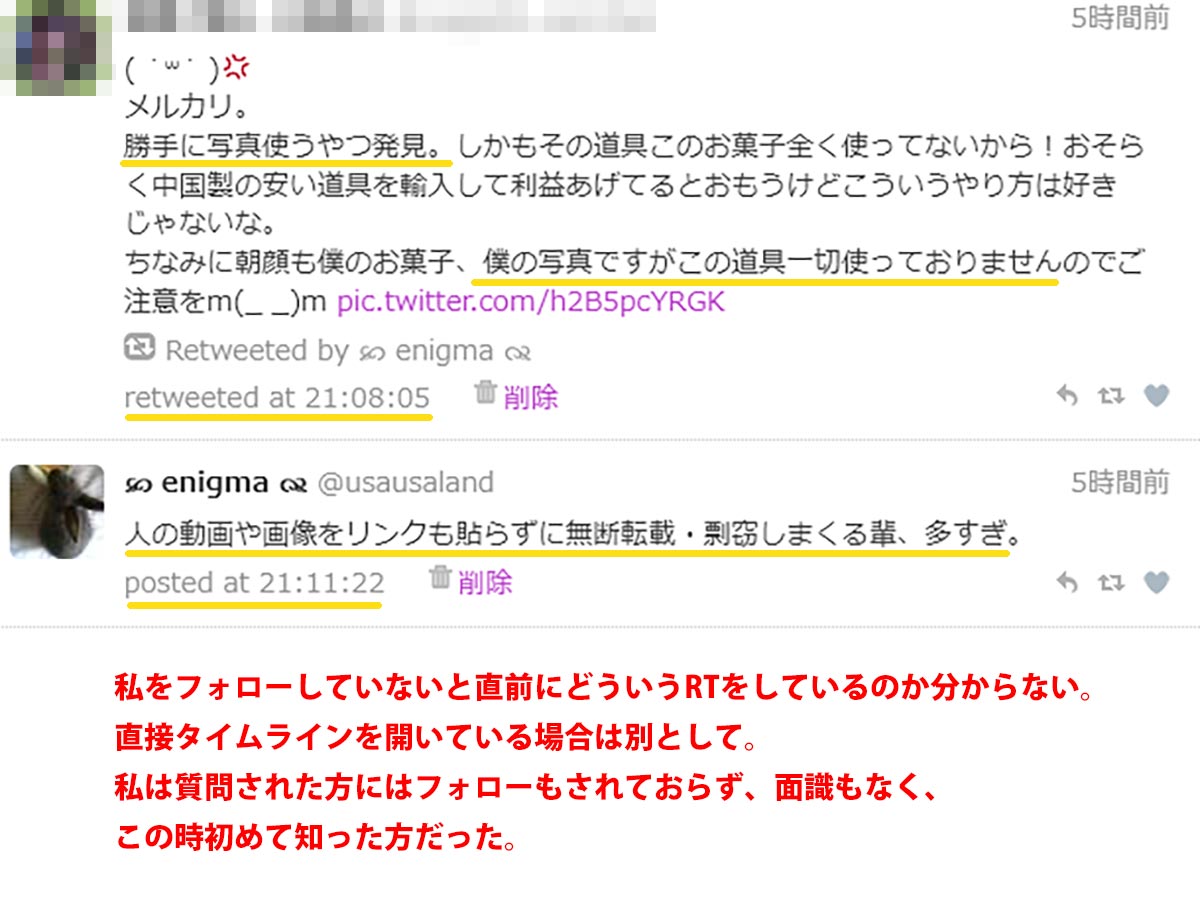Click the trash icon beside posted at 21:11:22
The image size is (1200, 900).
[440, 577]
